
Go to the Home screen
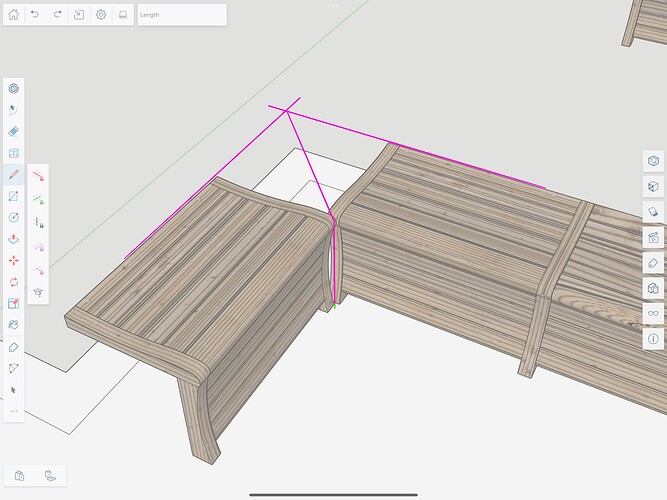pyautogui.click(x=14, y=14)
